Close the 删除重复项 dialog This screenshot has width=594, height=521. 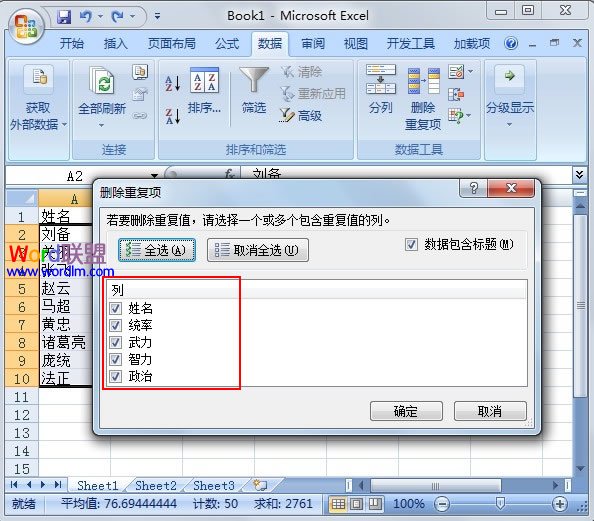click(511, 188)
